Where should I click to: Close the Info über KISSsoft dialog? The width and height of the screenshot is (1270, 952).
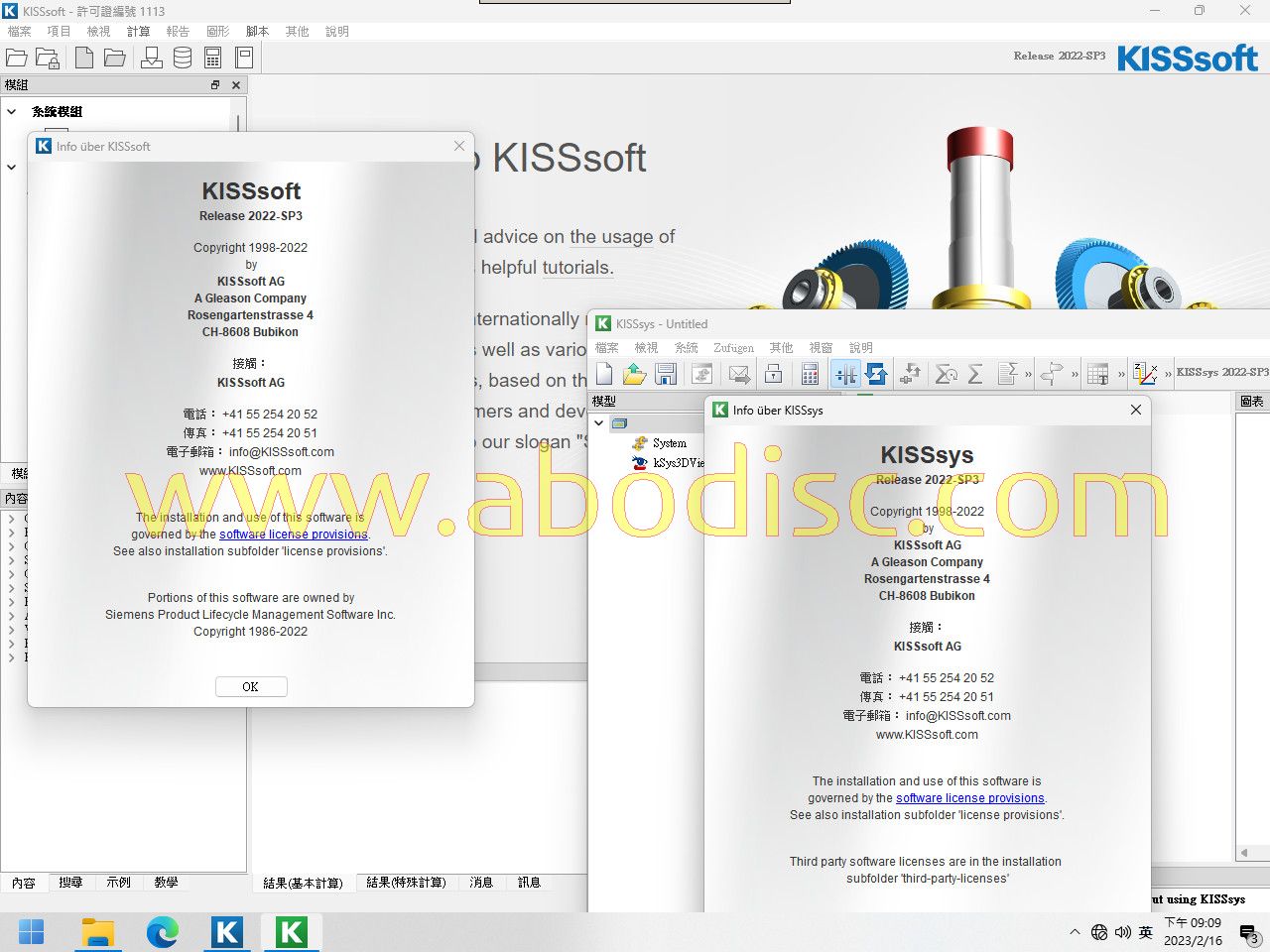pyautogui.click(x=459, y=146)
